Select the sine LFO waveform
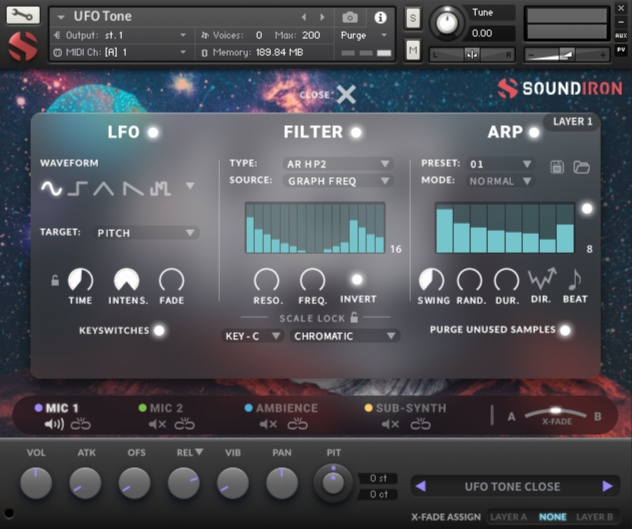 (52, 188)
